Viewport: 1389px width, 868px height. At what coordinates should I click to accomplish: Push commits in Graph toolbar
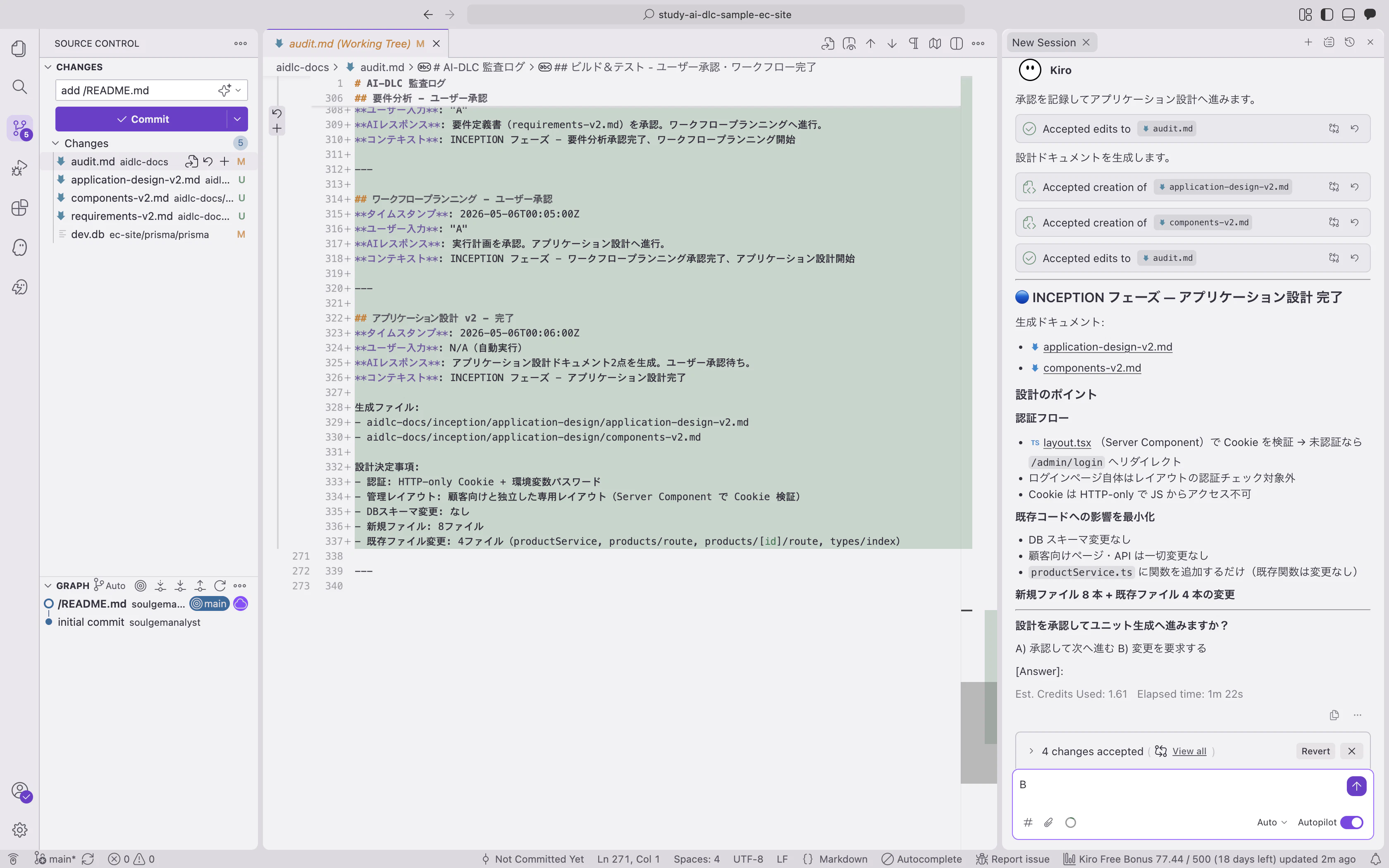[x=200, y=586]
